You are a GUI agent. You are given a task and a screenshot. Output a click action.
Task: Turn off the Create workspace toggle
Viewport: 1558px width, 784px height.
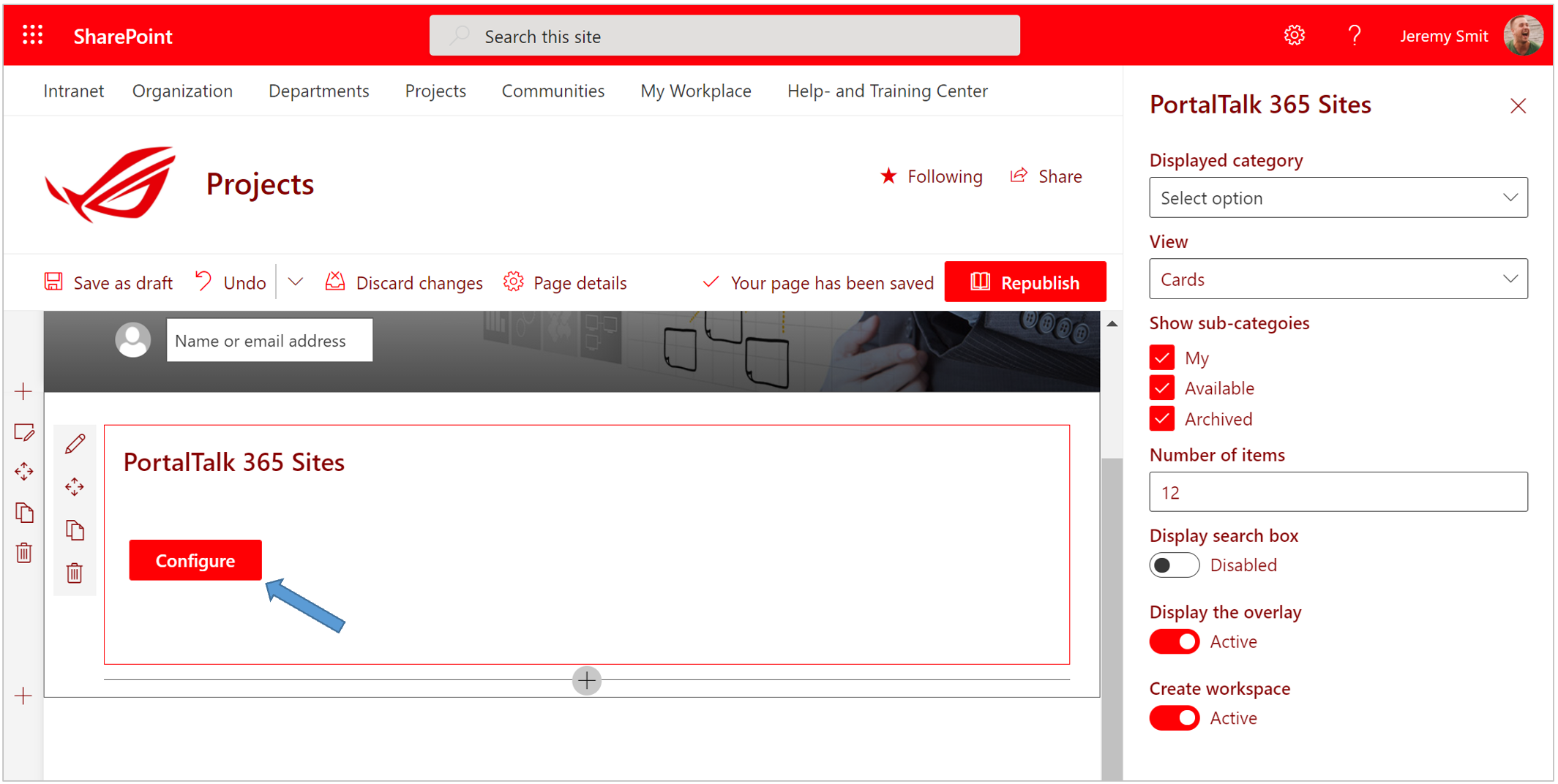click(x=1174, y=718)
